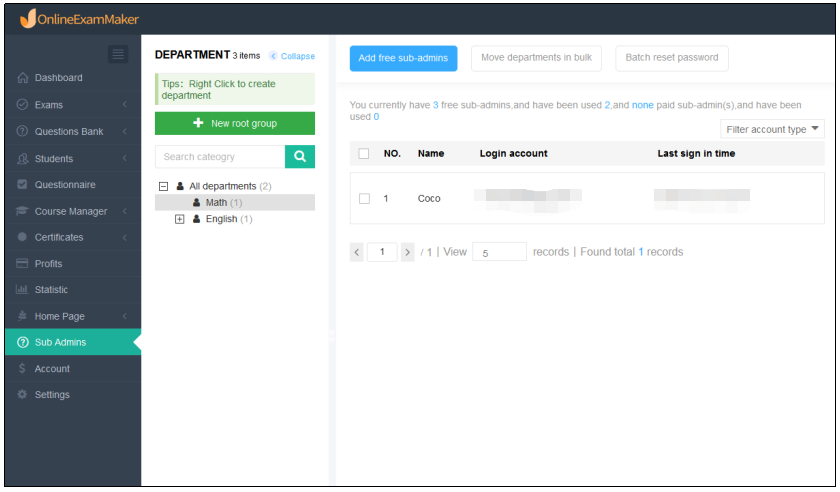Select the English department
Image resolution: width=840 pixels, height=492 pixels.
(228, 219)
